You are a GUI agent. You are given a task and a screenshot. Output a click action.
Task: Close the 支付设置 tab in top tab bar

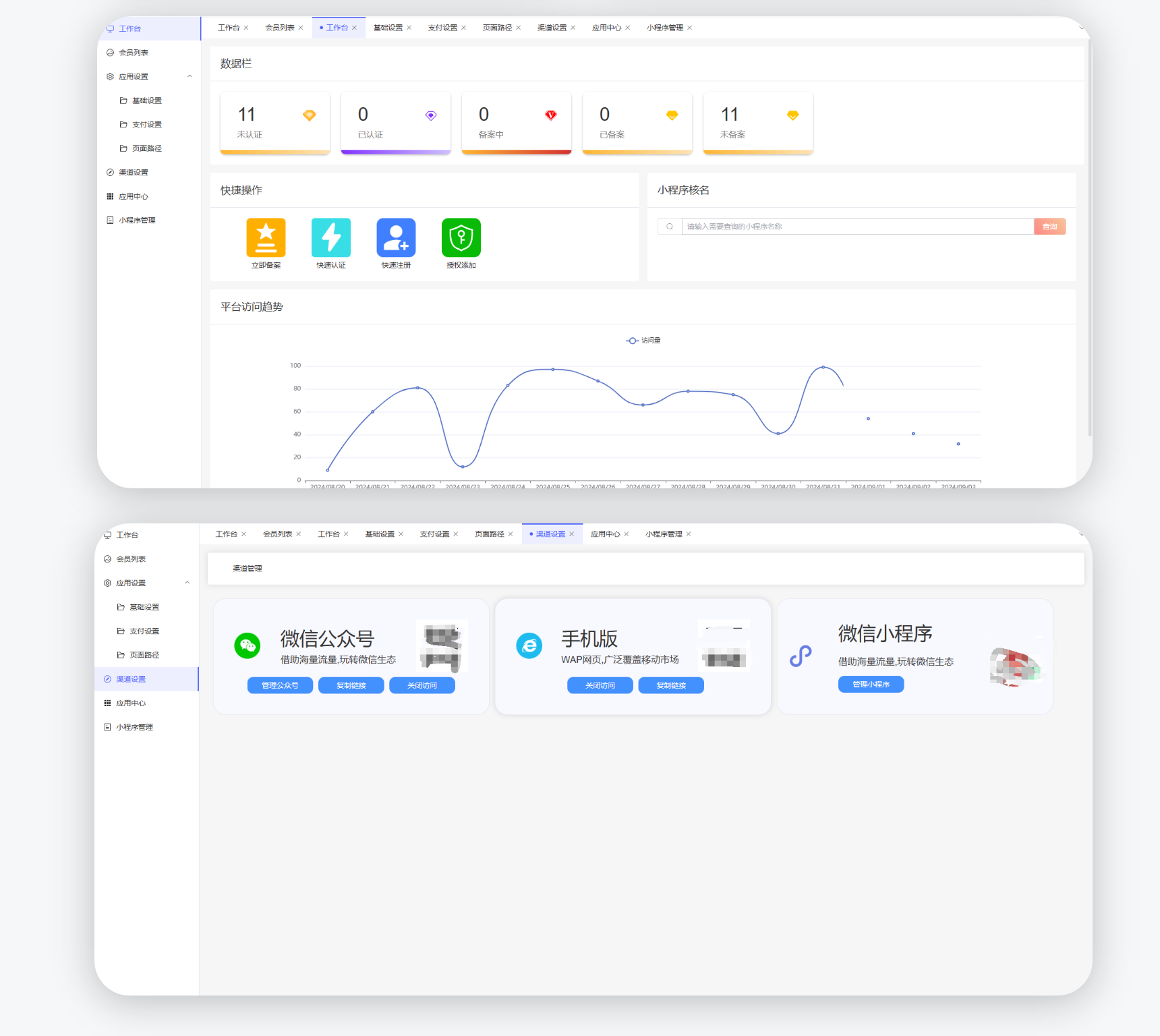[464, 28]
